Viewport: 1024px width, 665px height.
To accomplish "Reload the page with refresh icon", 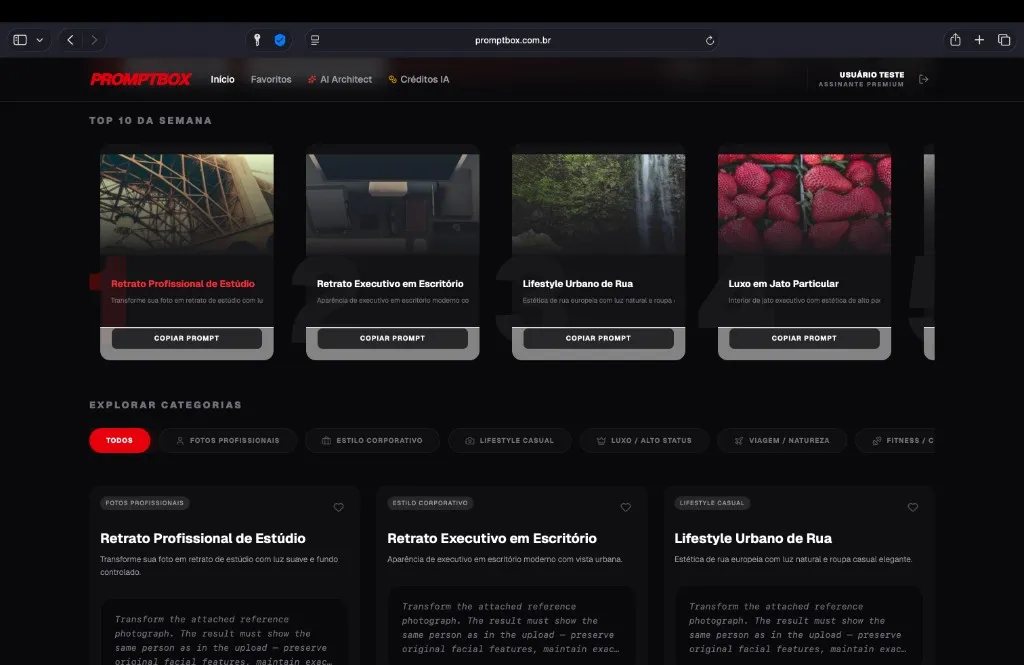I will 710,40.
